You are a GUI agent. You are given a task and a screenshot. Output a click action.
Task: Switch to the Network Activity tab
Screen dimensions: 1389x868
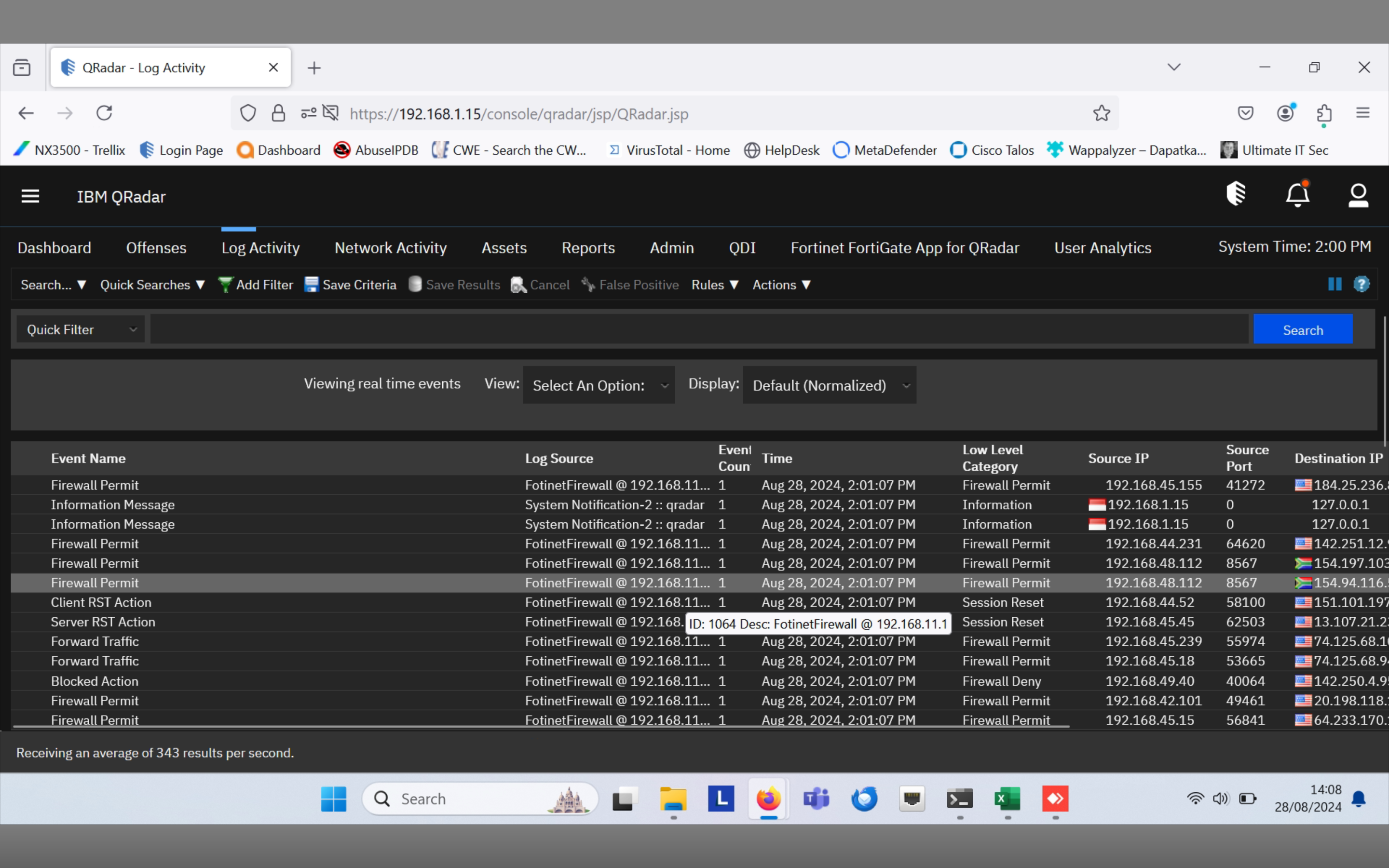[x=390, y=248]
